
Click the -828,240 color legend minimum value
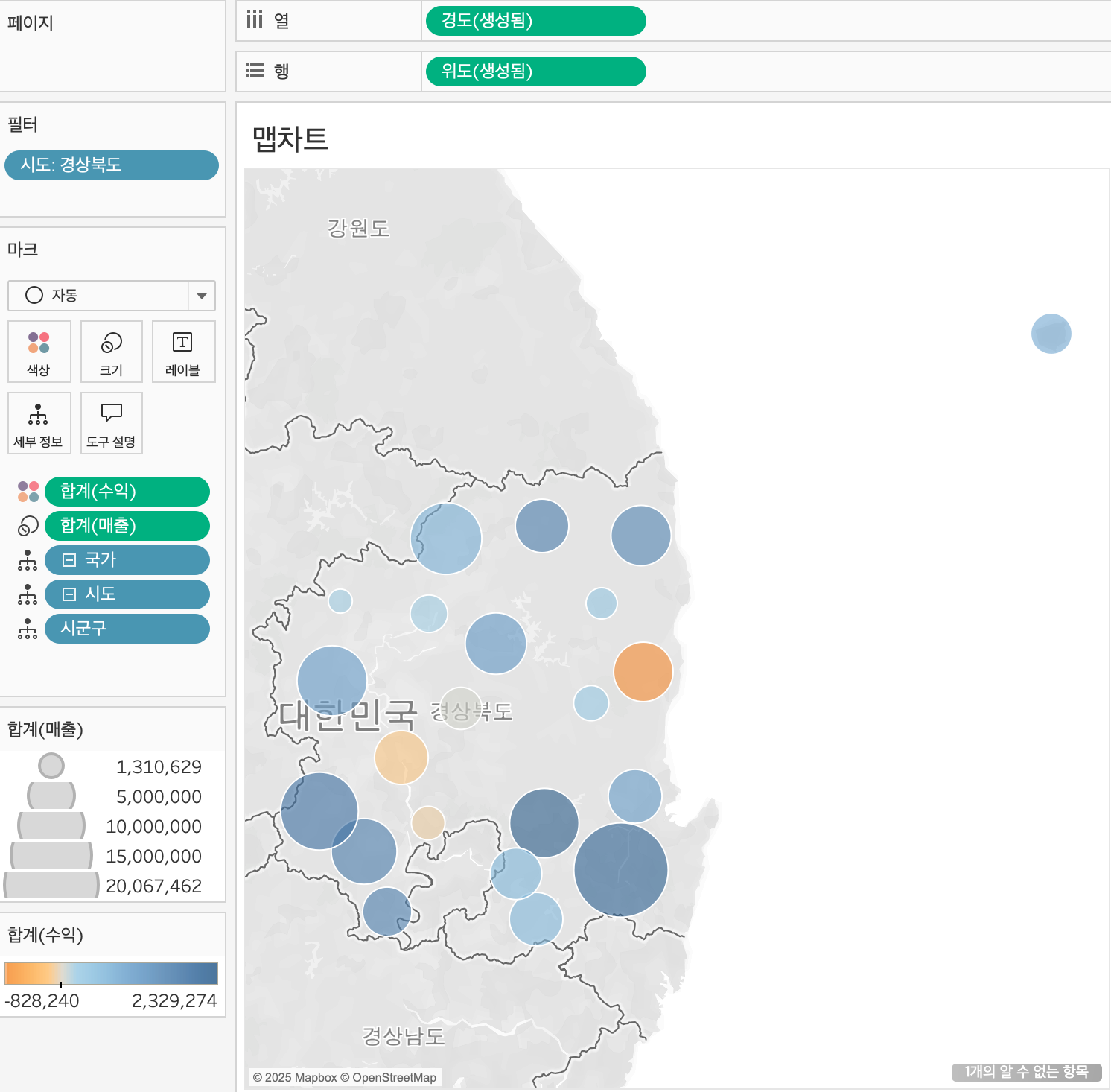point(42,1001)
